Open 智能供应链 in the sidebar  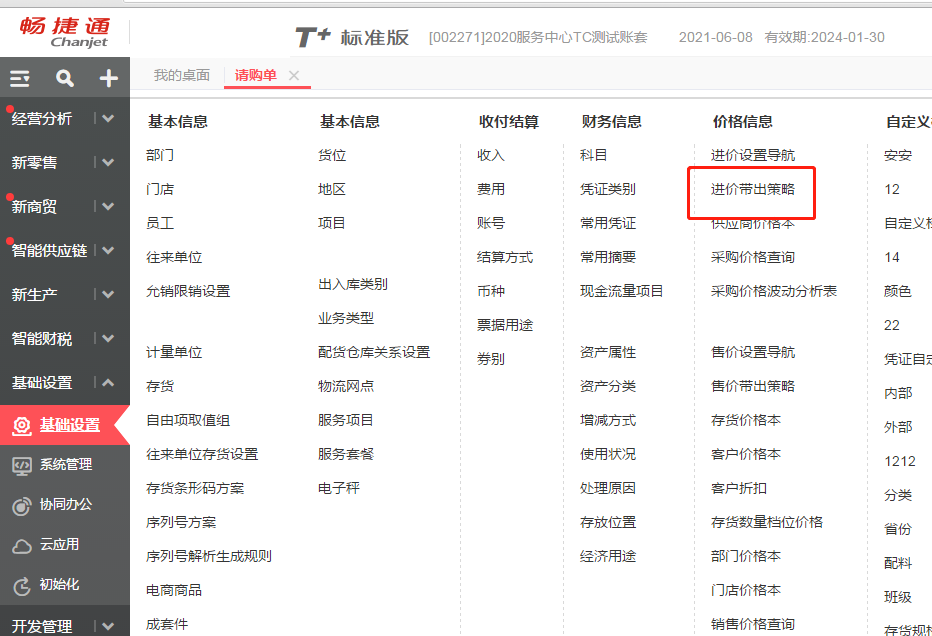point(49,251)
